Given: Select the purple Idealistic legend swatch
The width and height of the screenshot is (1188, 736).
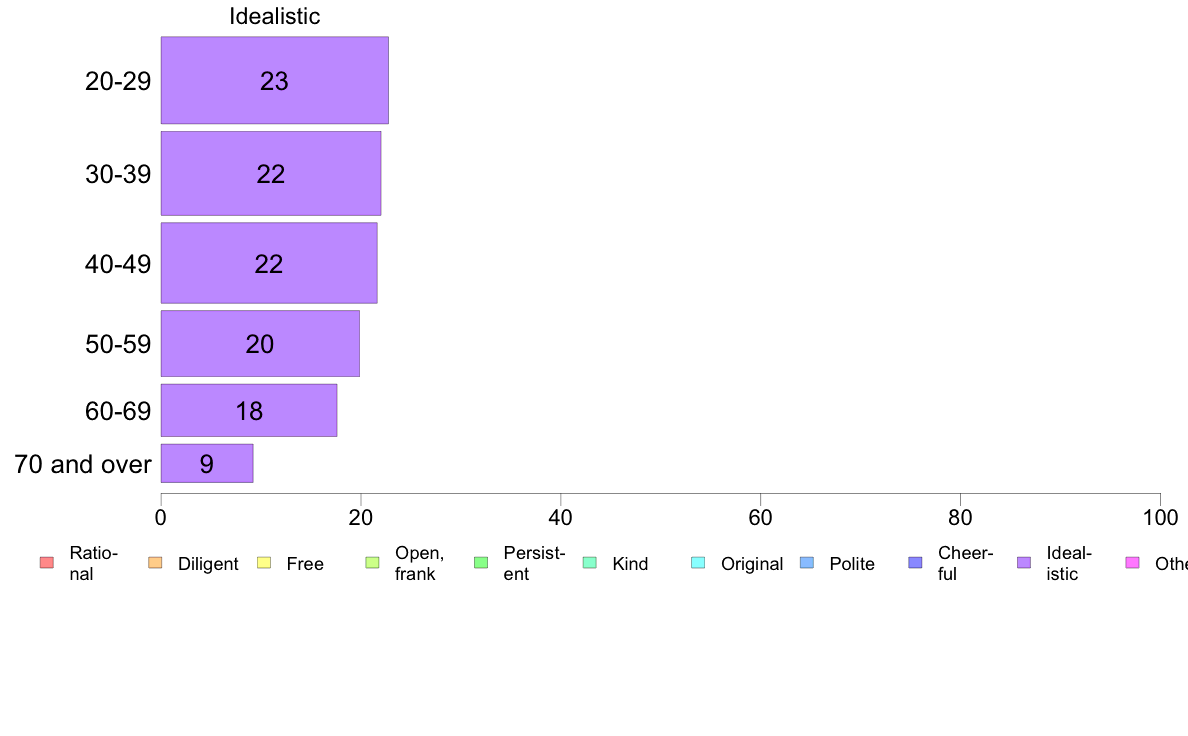Looking at the screenshot, I should (1024, 562).
